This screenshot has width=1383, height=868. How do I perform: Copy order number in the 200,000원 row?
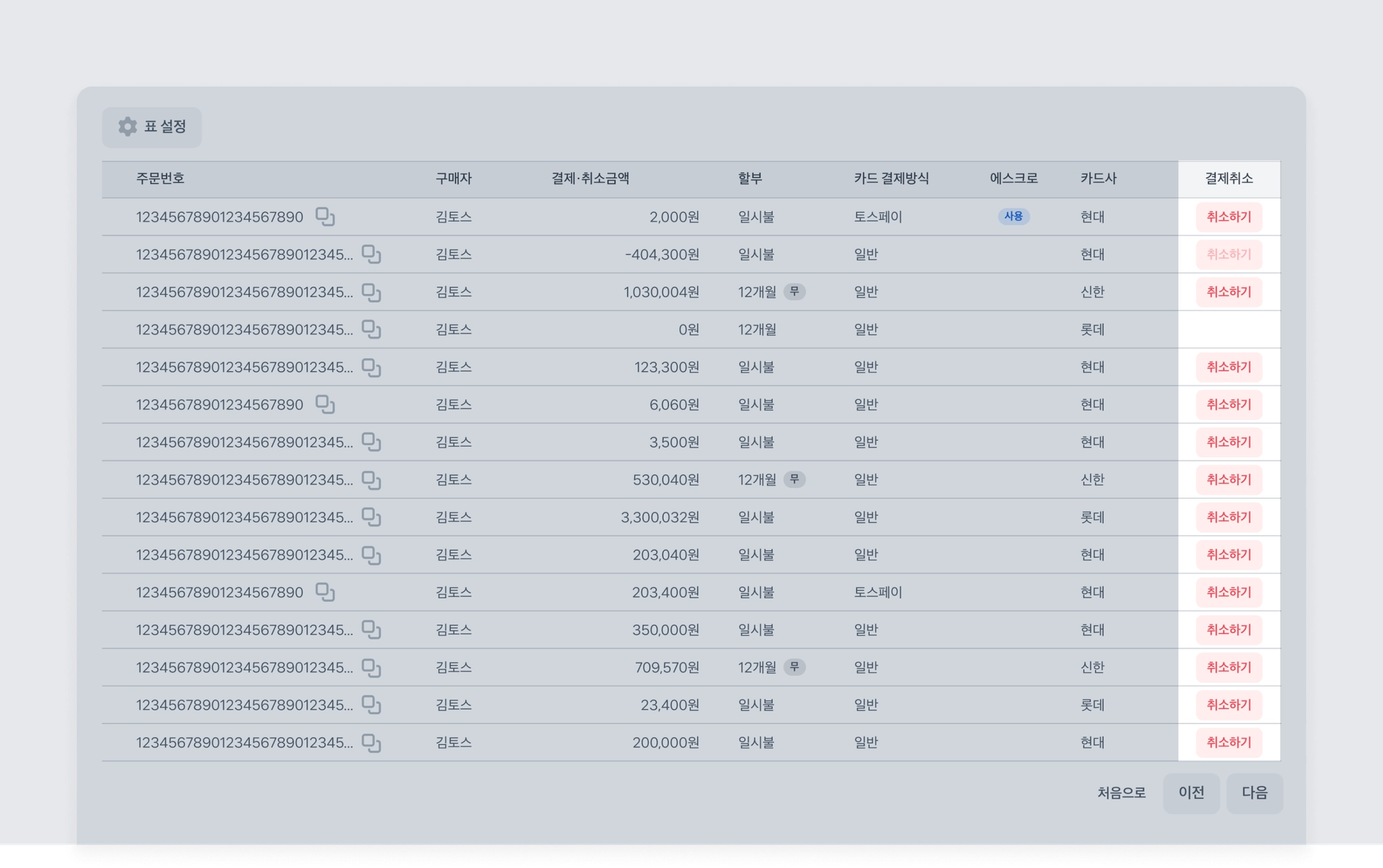[x=371, y=742]
